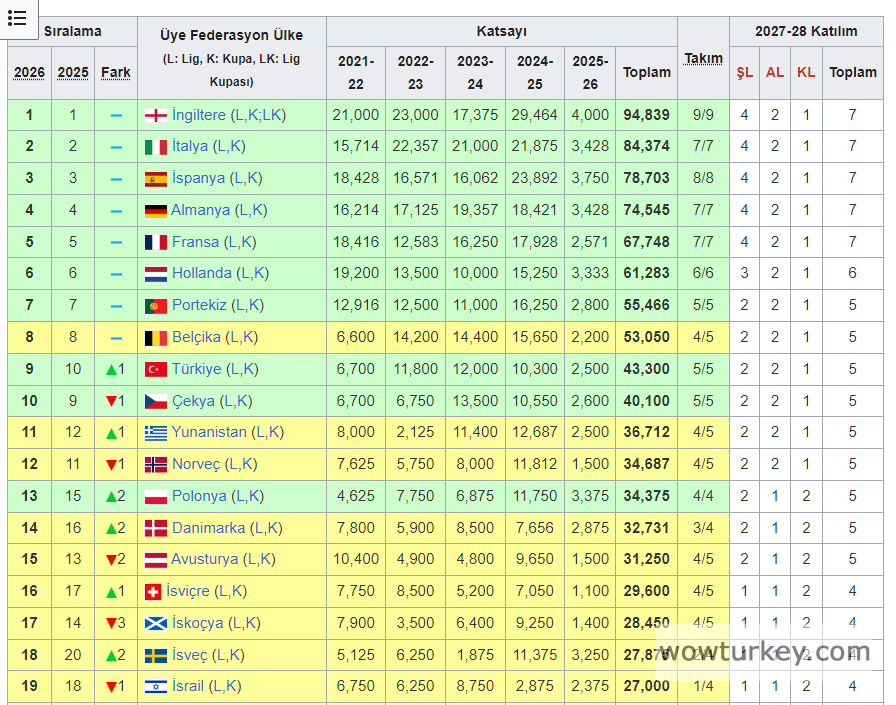Click the Israel flag icon

[x=155, y=687]
